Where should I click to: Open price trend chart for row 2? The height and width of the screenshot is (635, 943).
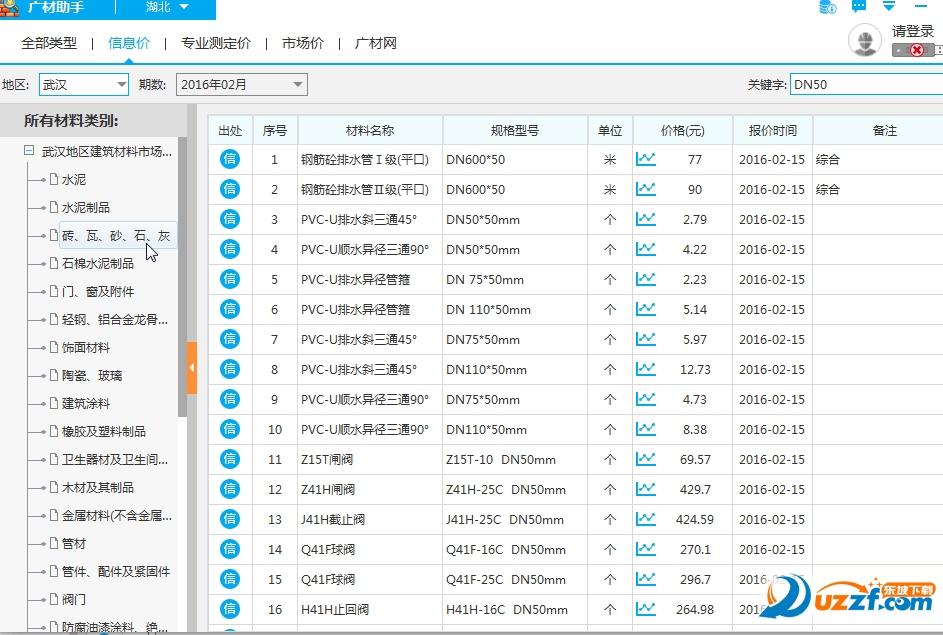tap(645, 189)
